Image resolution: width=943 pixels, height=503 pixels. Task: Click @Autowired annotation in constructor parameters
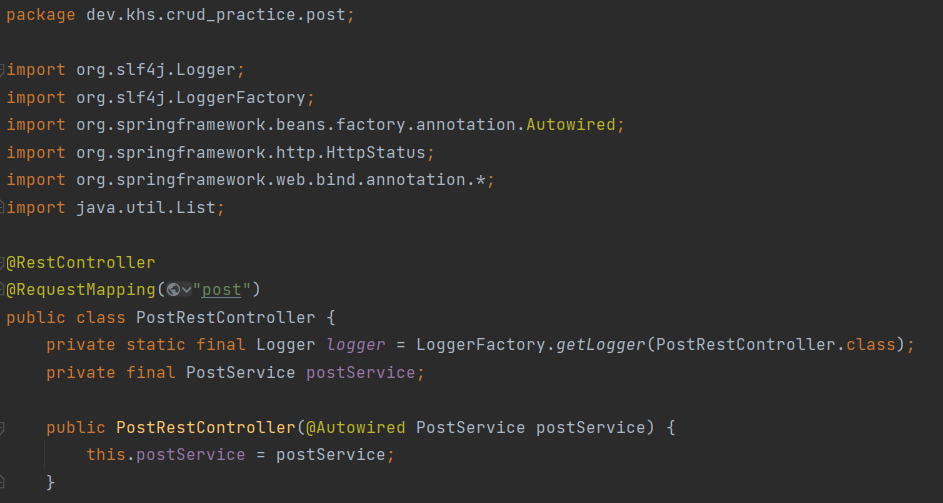[355, 428]
